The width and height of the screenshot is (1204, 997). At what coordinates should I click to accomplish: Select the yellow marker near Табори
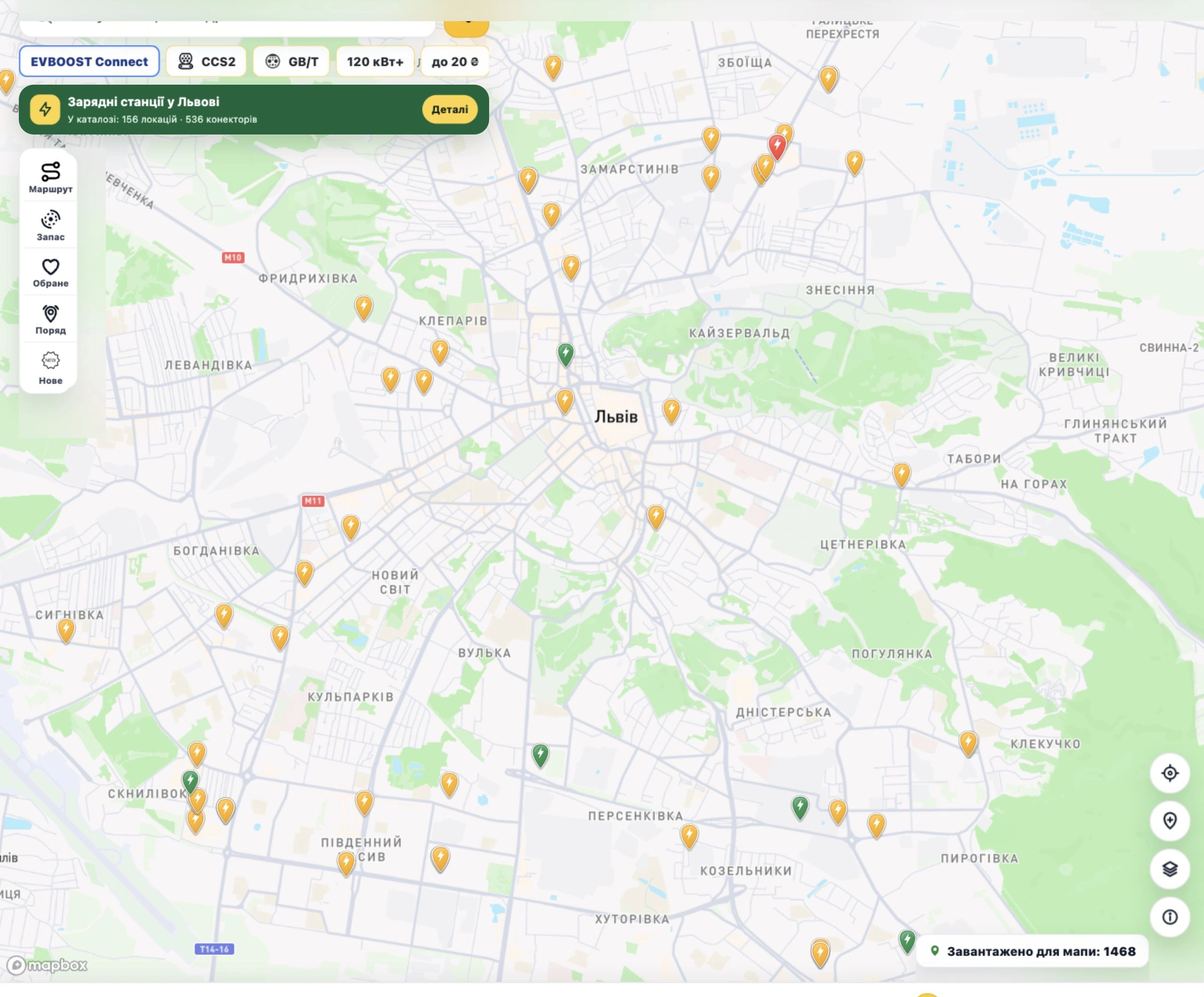click(x=902, y=475)
